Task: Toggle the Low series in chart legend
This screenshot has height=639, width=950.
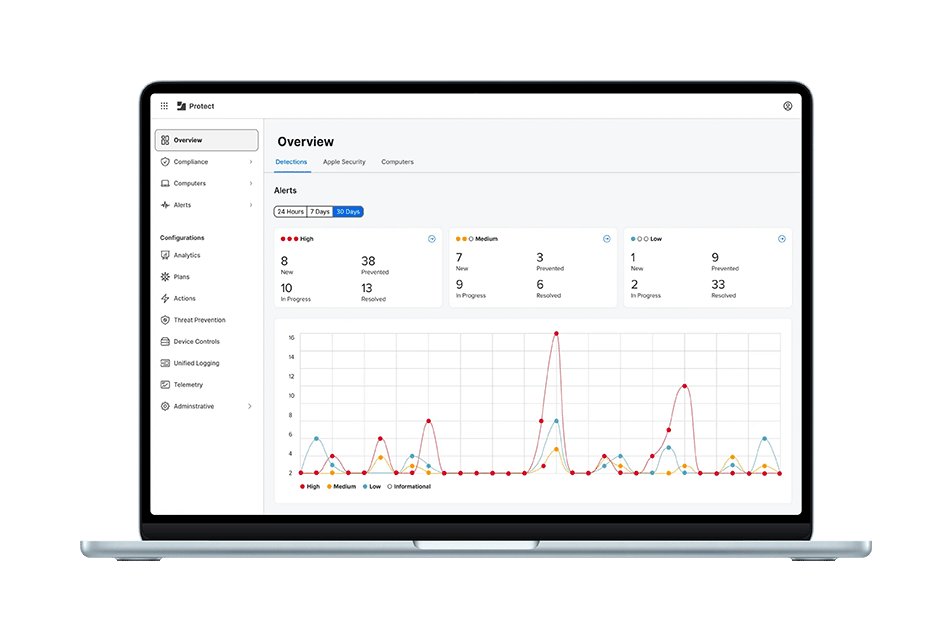Action: pyautogui.click(x=371, y=486)
